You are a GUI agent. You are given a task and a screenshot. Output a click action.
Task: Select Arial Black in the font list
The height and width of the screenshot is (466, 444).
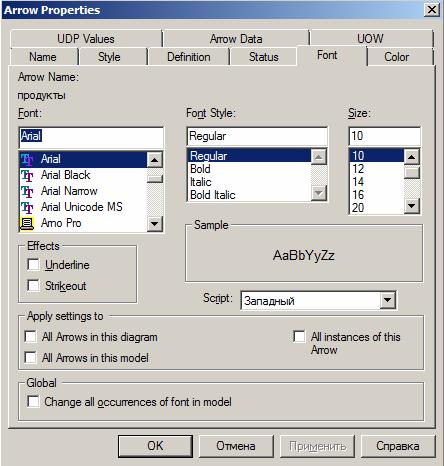(x=83, y=175)
